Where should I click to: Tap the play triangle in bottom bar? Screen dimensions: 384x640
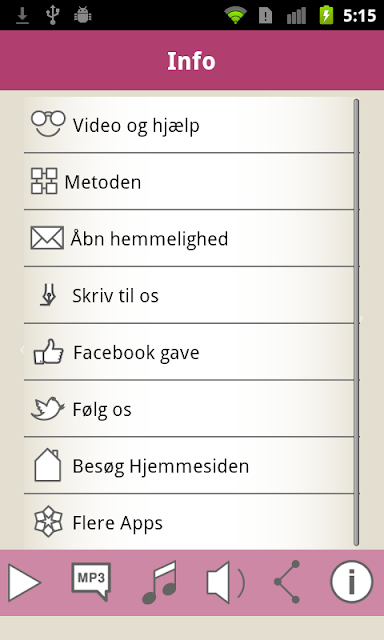[24, 582]
